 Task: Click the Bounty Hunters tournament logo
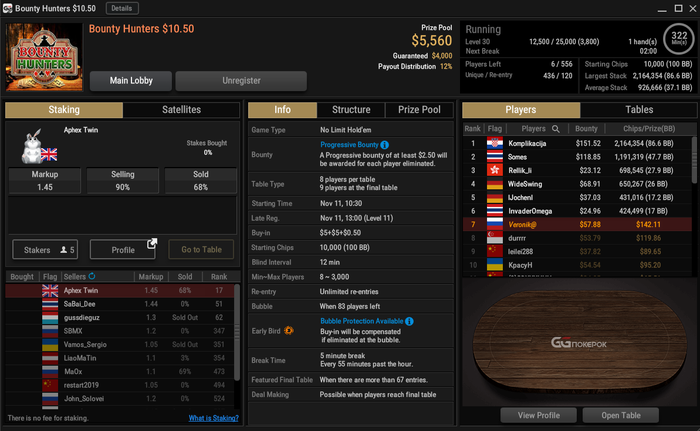pyautogui.click(x=44, y=57)
